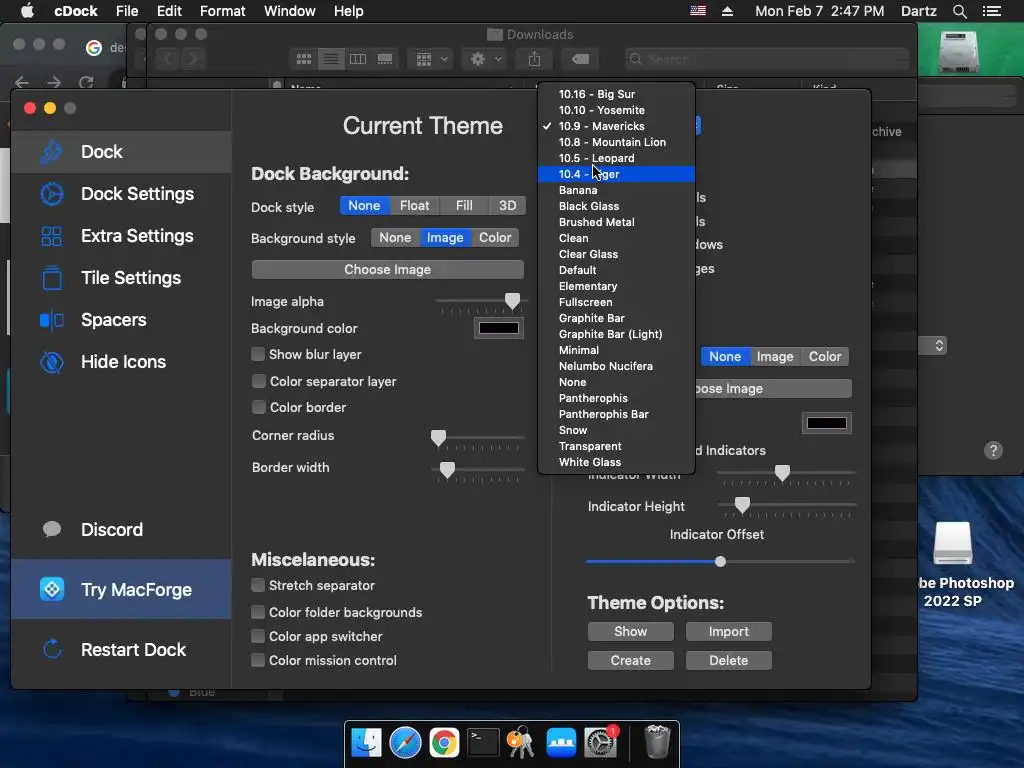Click the eject icon in menu bar
The image size is (1024, 768).
click(x=728, y=11)
